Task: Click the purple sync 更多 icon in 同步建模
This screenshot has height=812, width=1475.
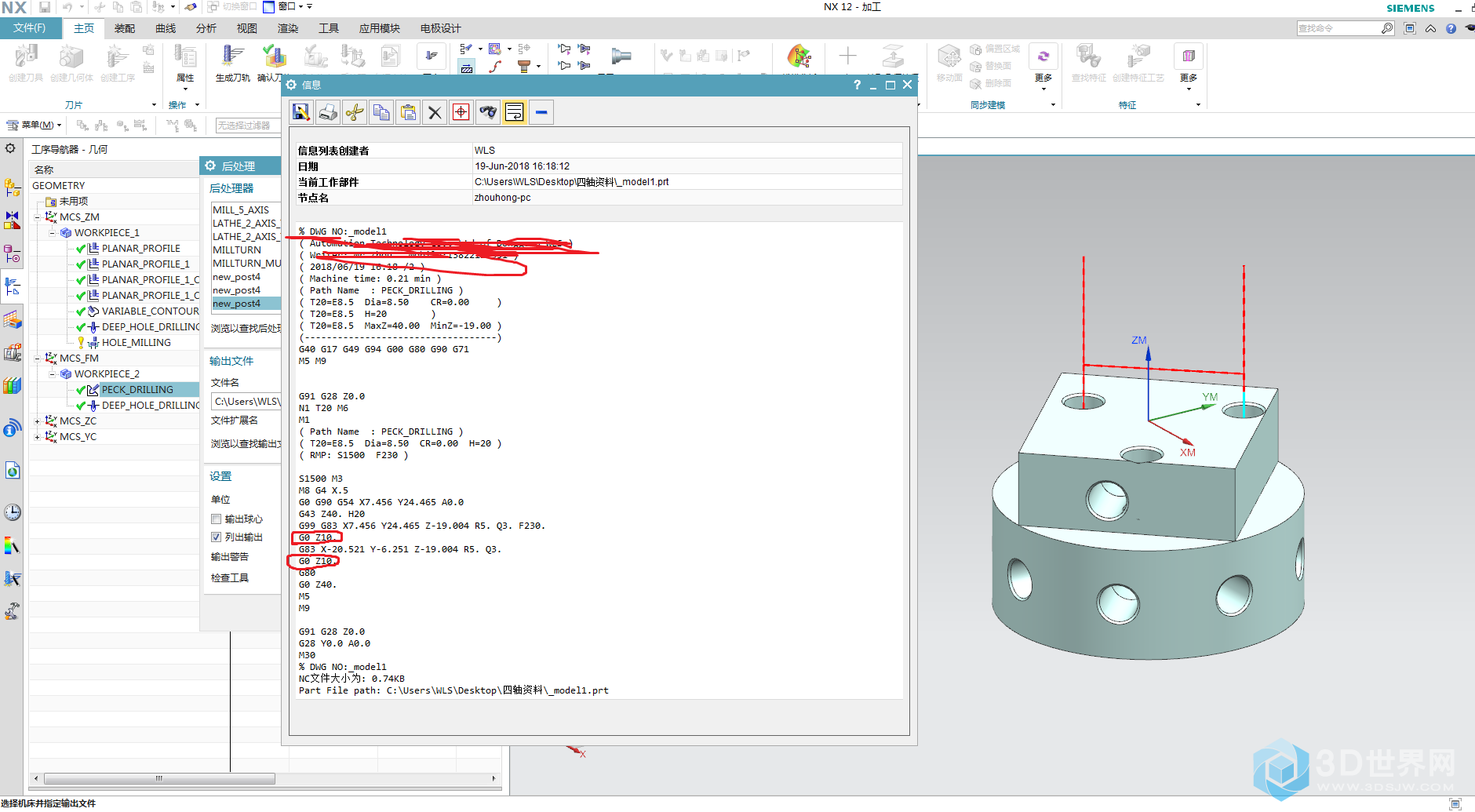Action: click(1043, 57)
